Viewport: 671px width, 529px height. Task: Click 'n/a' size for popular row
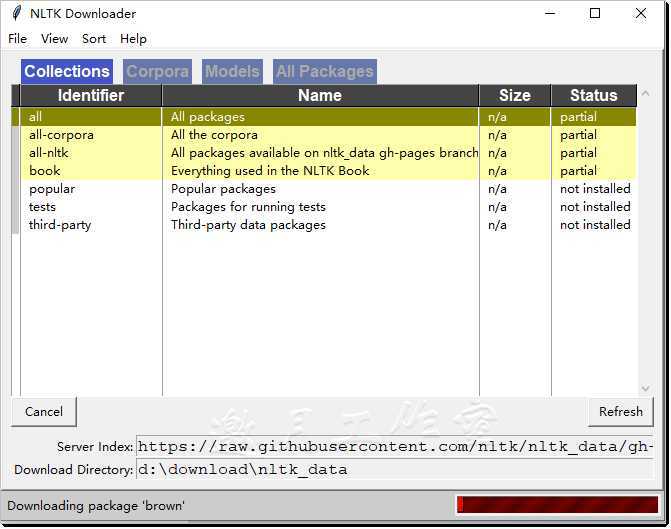[x=497, y=189]
